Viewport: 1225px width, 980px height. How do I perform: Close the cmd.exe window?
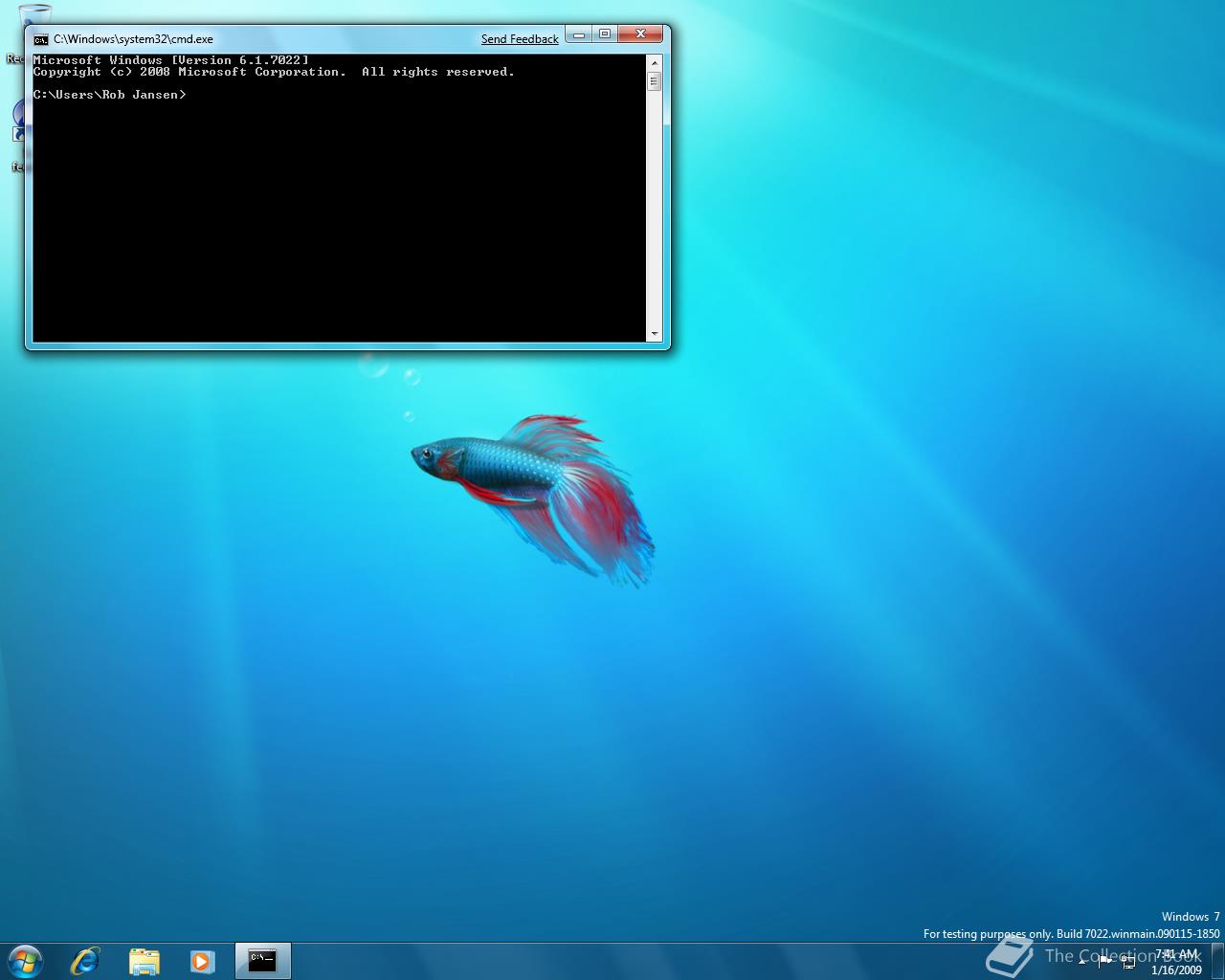(640, 34)
